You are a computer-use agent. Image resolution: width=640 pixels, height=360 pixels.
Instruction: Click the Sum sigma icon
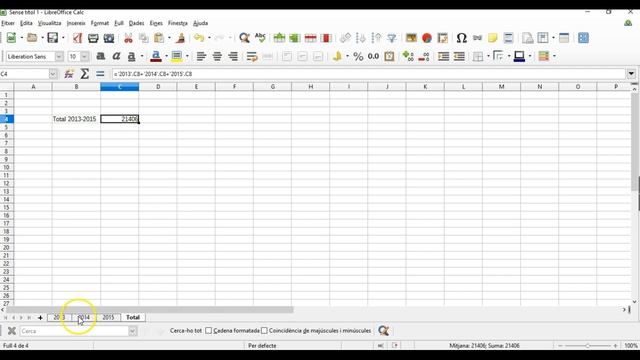coord(84,74)
